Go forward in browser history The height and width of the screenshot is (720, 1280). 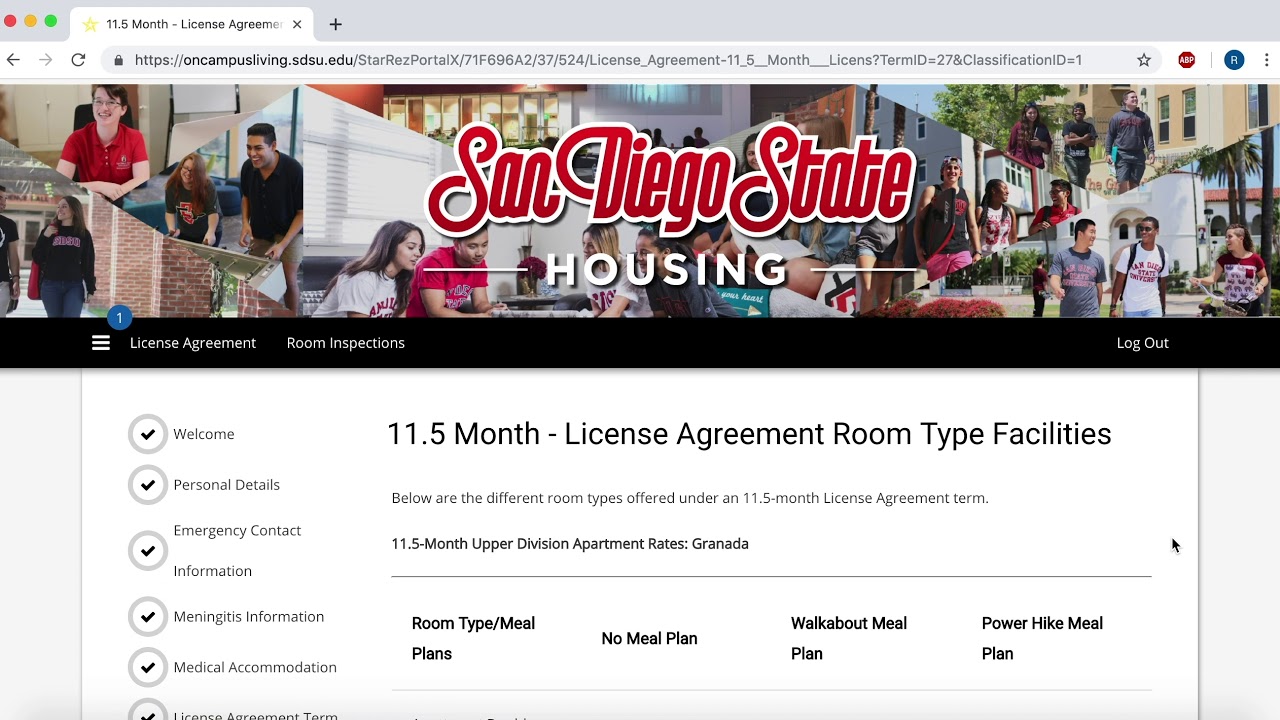click(x=45, y=60)
